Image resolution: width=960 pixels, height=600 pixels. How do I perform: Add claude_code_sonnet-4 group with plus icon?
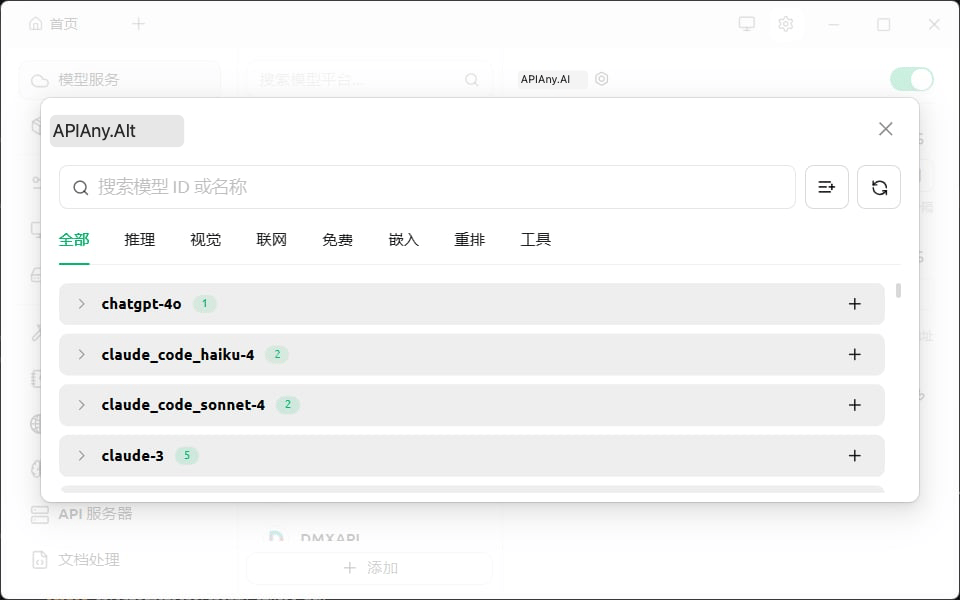855,405
